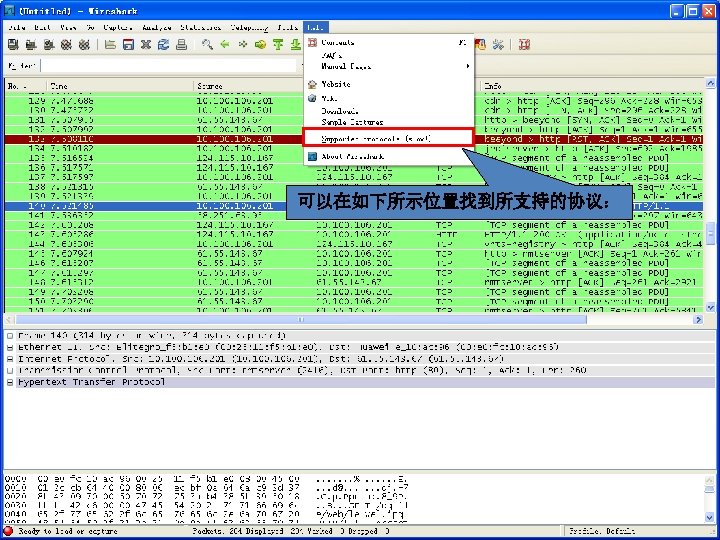The image size is (720, 540).
Task: Open the Tools menu
Action: coord(287,28)
